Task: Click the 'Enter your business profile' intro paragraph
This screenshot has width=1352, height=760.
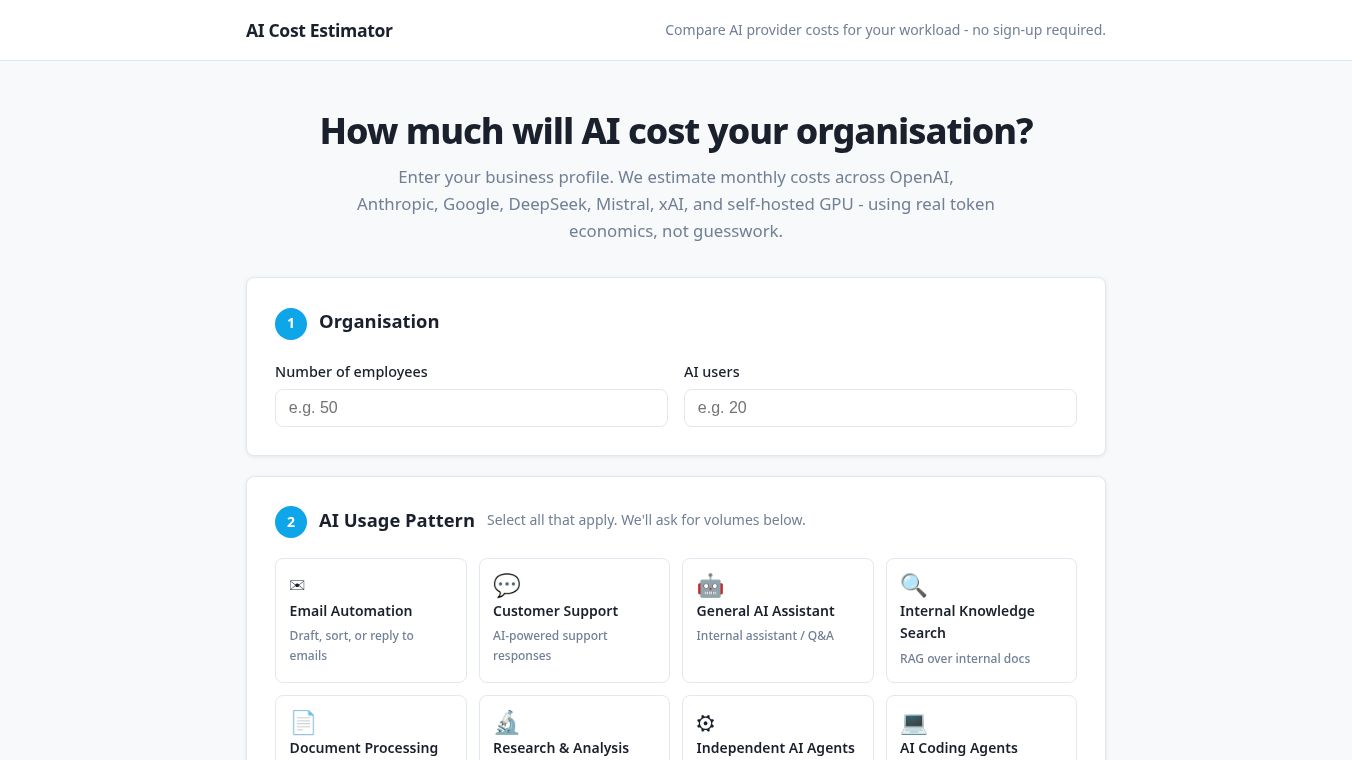Action: [676, 204]
